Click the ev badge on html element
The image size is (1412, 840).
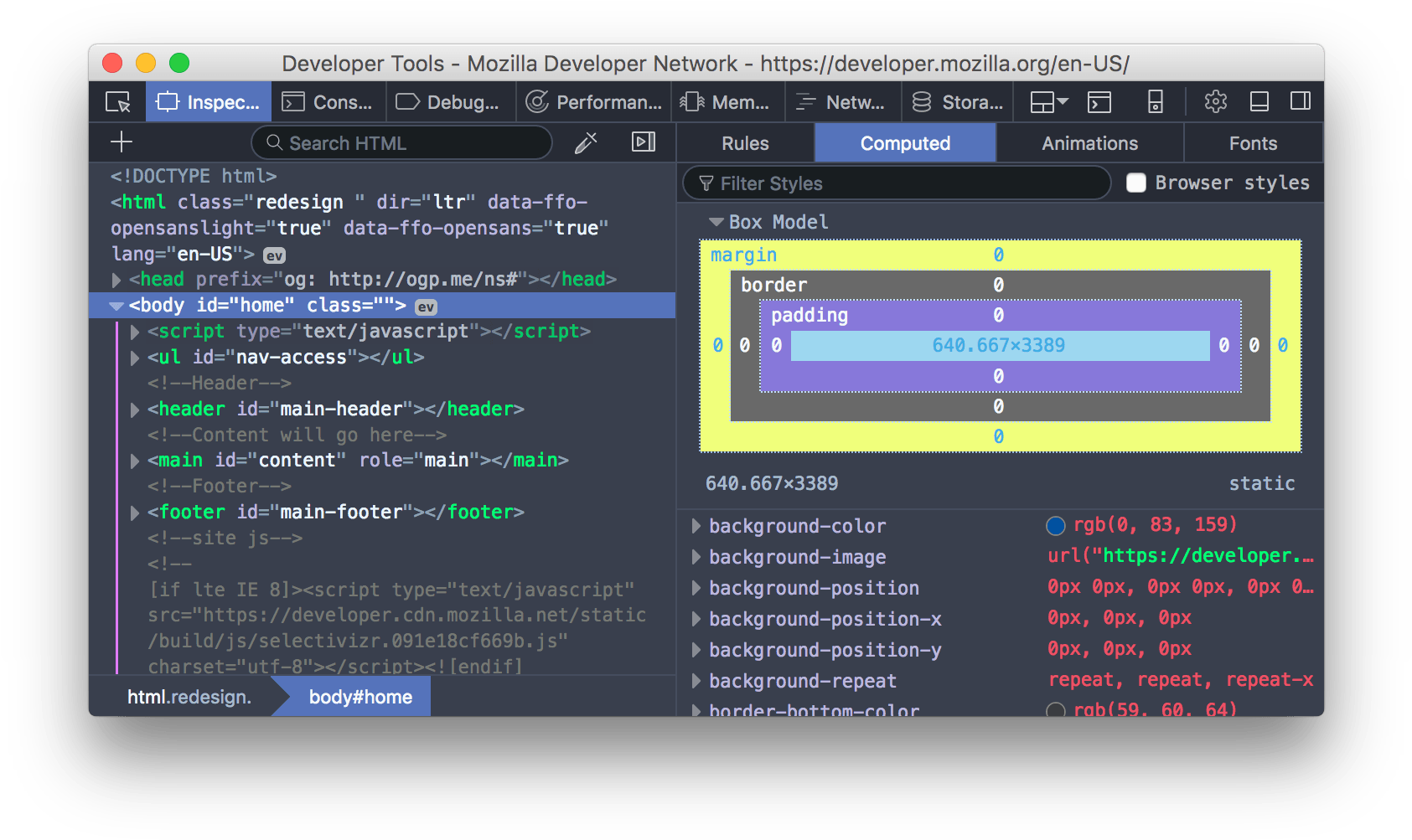tap(274, 255)
